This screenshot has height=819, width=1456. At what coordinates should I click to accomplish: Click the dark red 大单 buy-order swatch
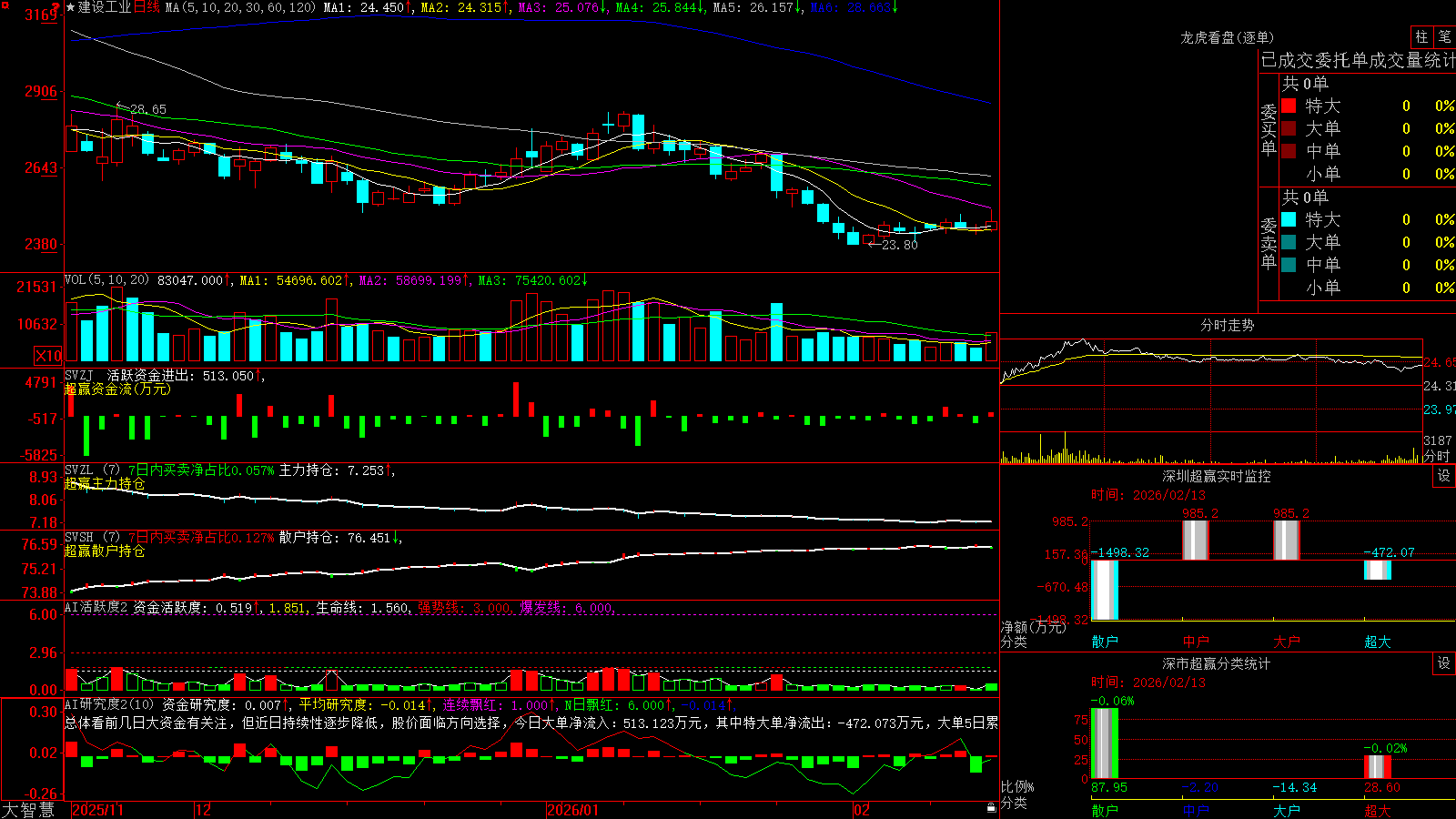[1289, 128]
